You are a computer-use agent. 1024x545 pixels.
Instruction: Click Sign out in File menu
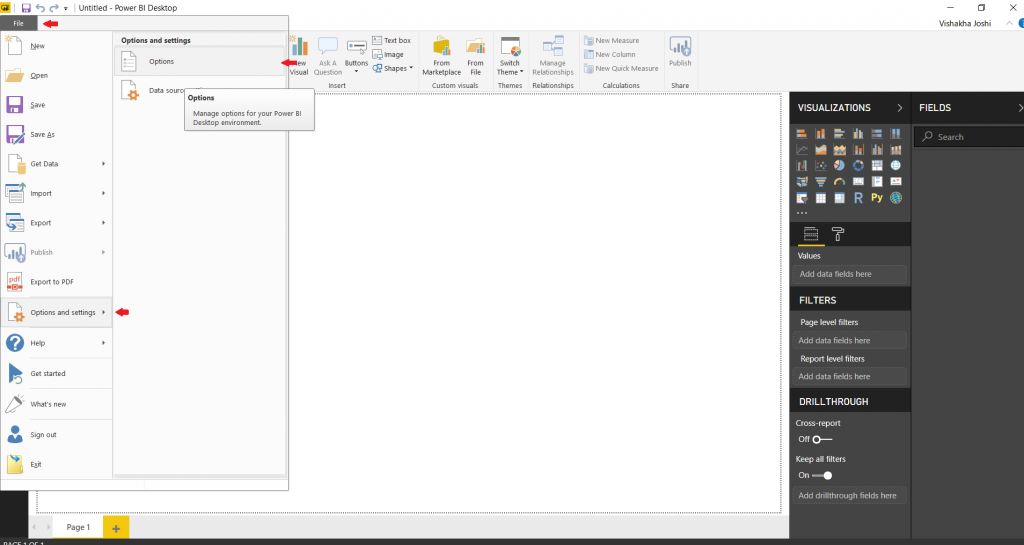pyautogui.click(x=57, y=435)
